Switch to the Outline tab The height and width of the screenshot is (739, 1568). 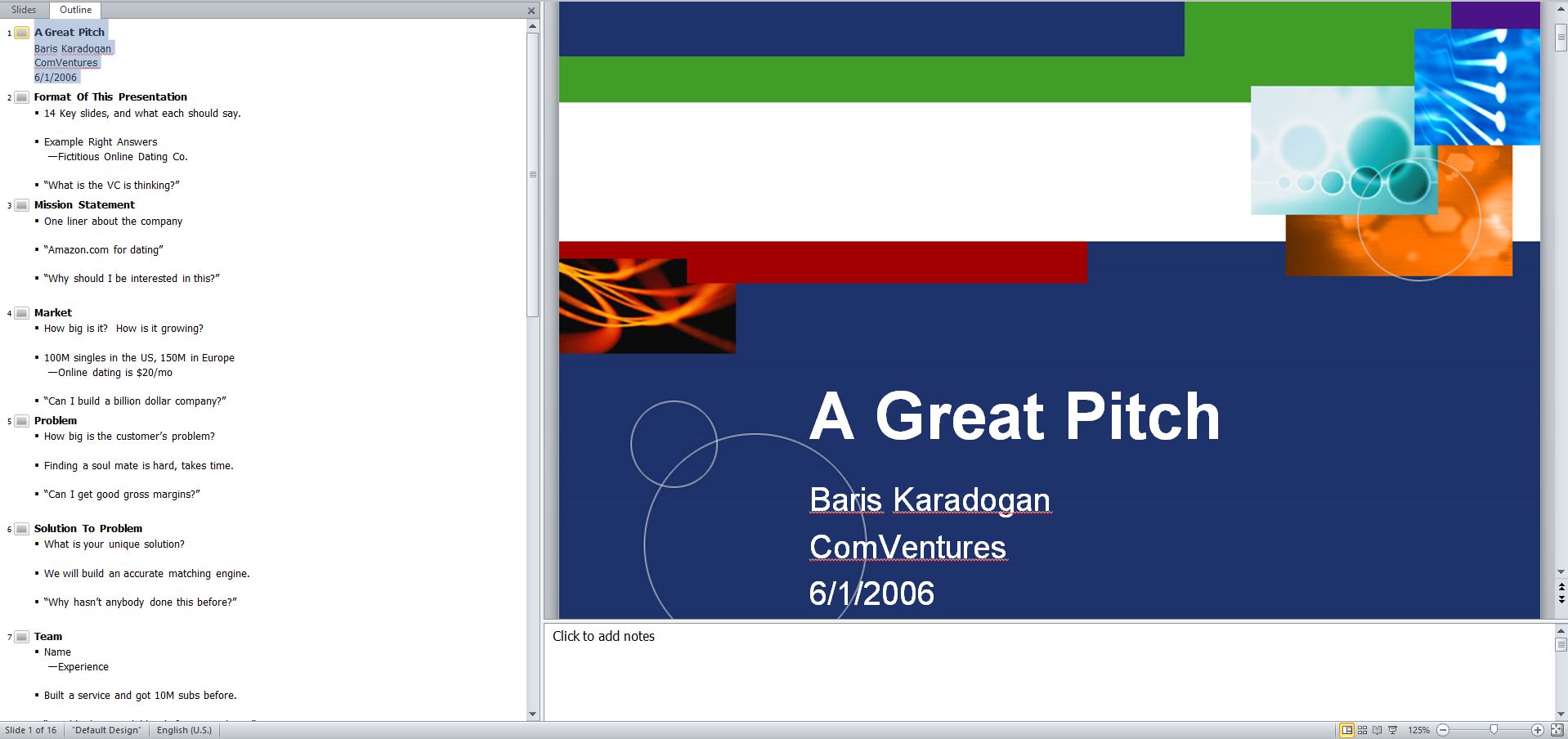(75, 10)
